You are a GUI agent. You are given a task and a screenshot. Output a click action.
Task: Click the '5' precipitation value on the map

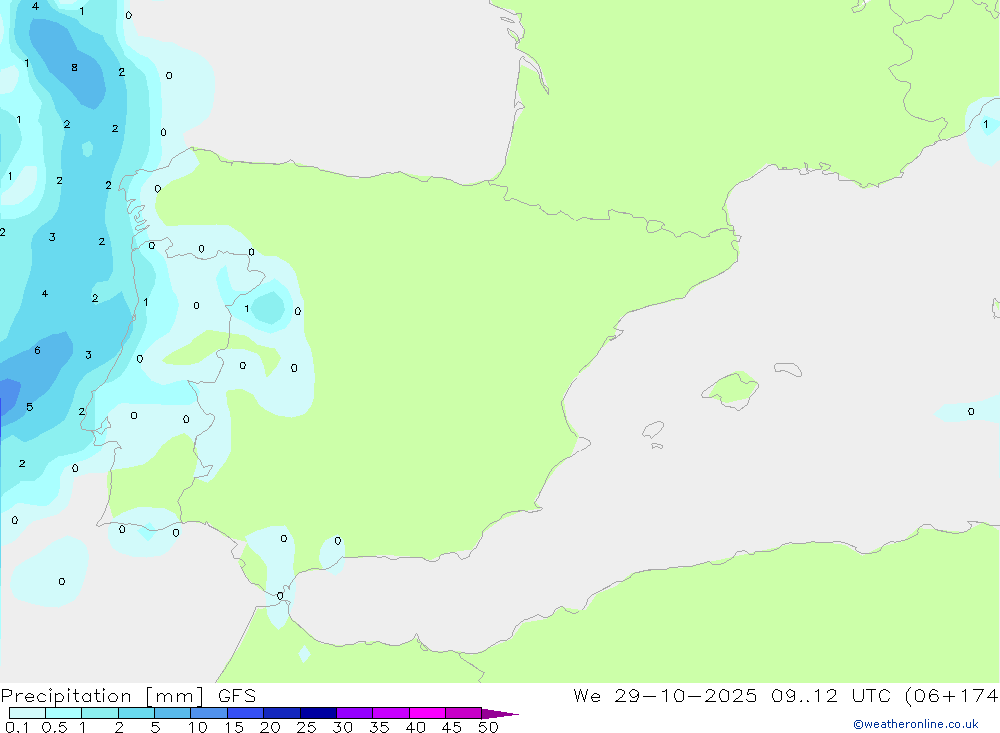point(30,407)
